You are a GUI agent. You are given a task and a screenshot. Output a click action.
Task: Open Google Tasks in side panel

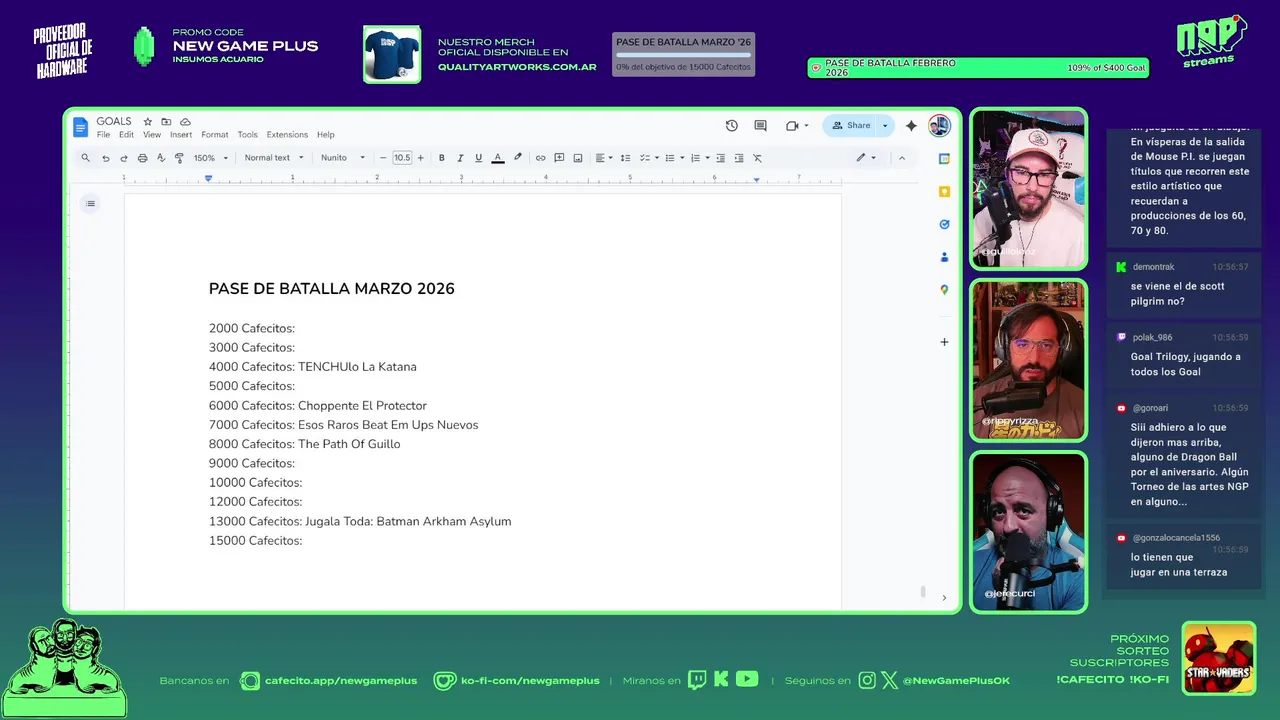[x=944, y=225]
